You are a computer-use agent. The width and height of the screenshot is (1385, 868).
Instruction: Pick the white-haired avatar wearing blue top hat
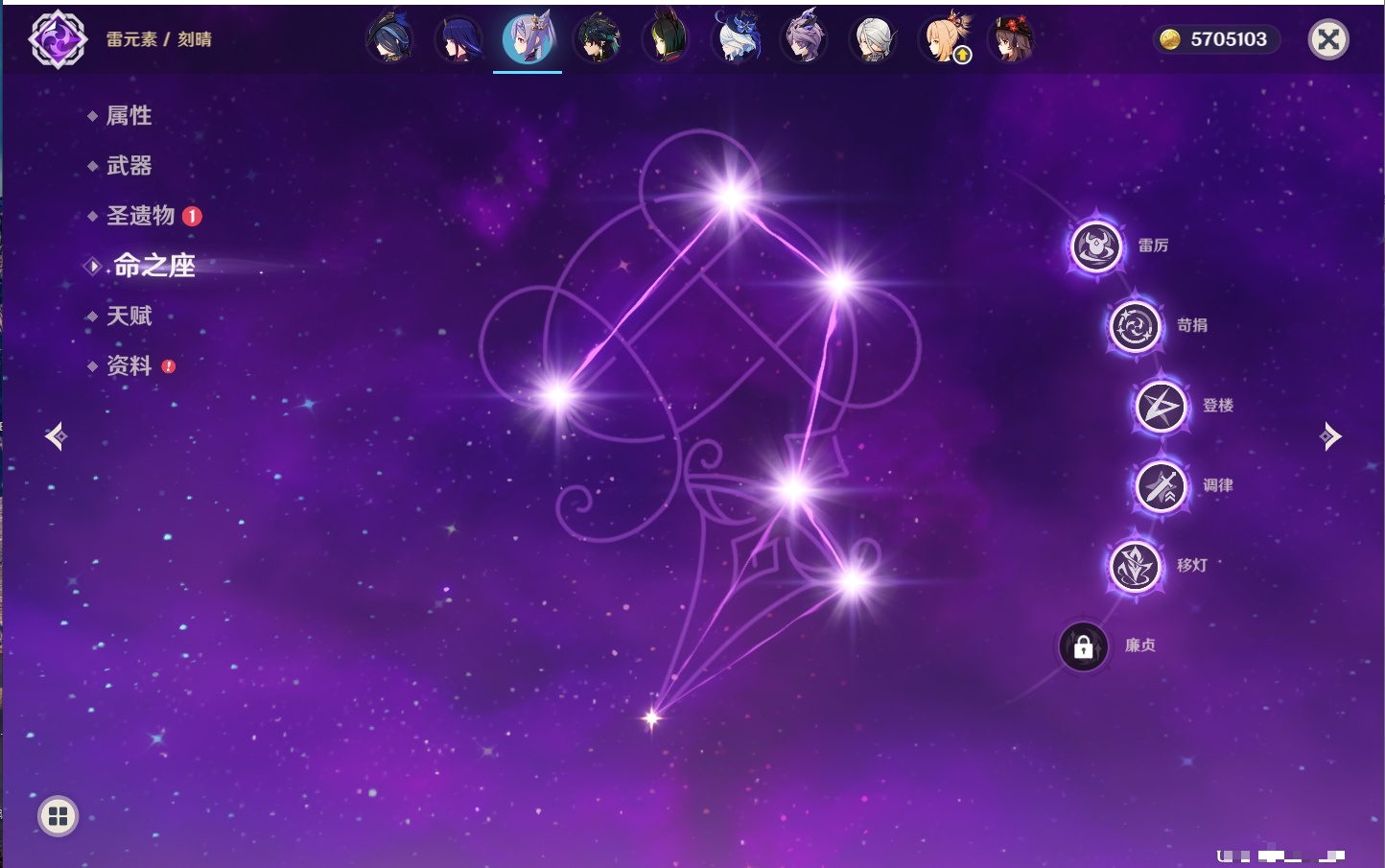736,40
